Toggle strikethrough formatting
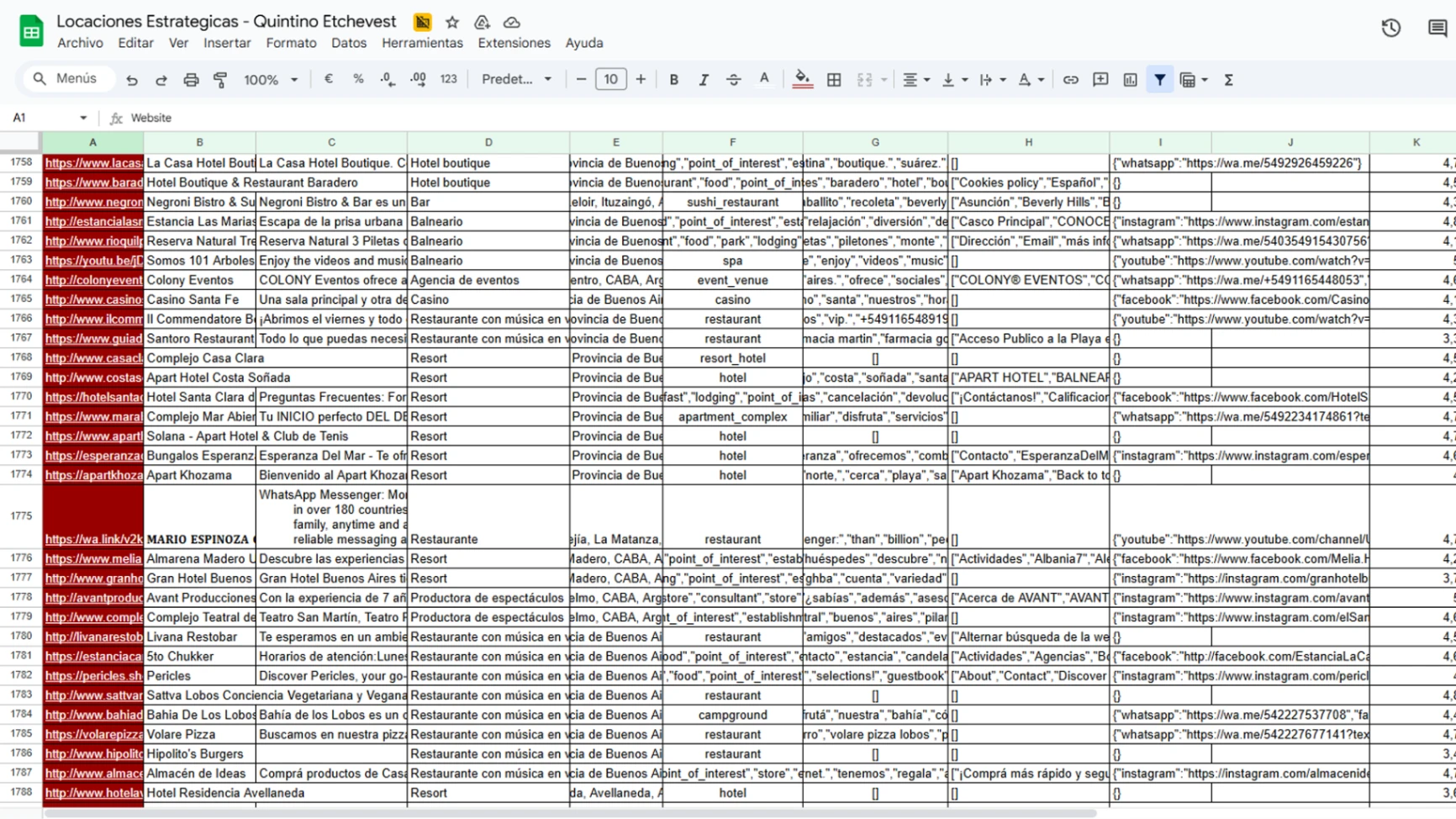This screenshot has height=819, width=1456. [x=733, y=80]
